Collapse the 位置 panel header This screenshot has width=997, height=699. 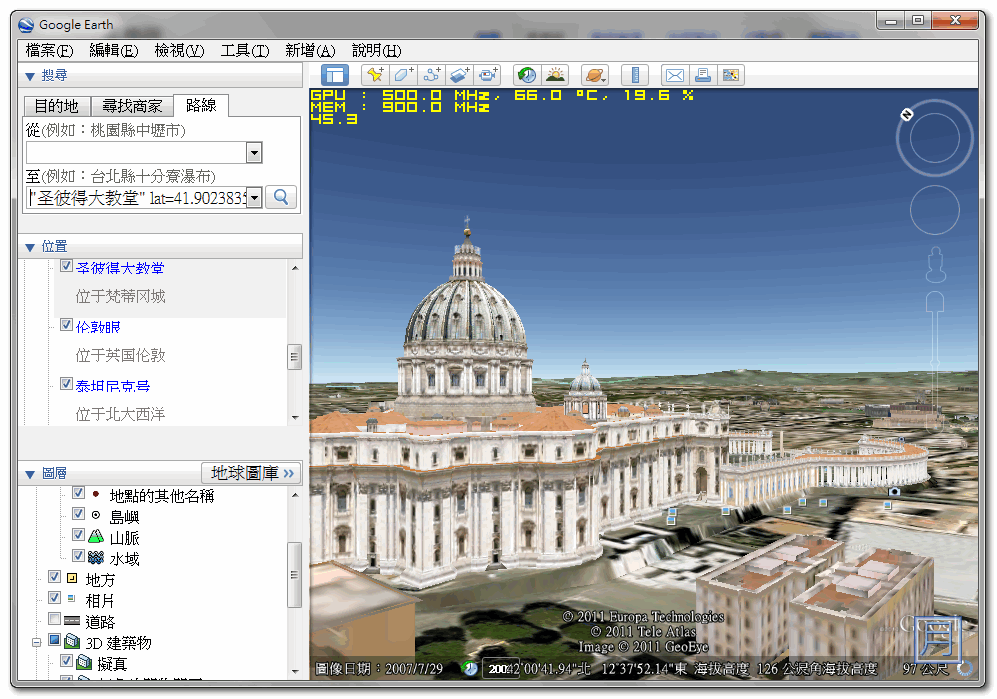[29, 246]
